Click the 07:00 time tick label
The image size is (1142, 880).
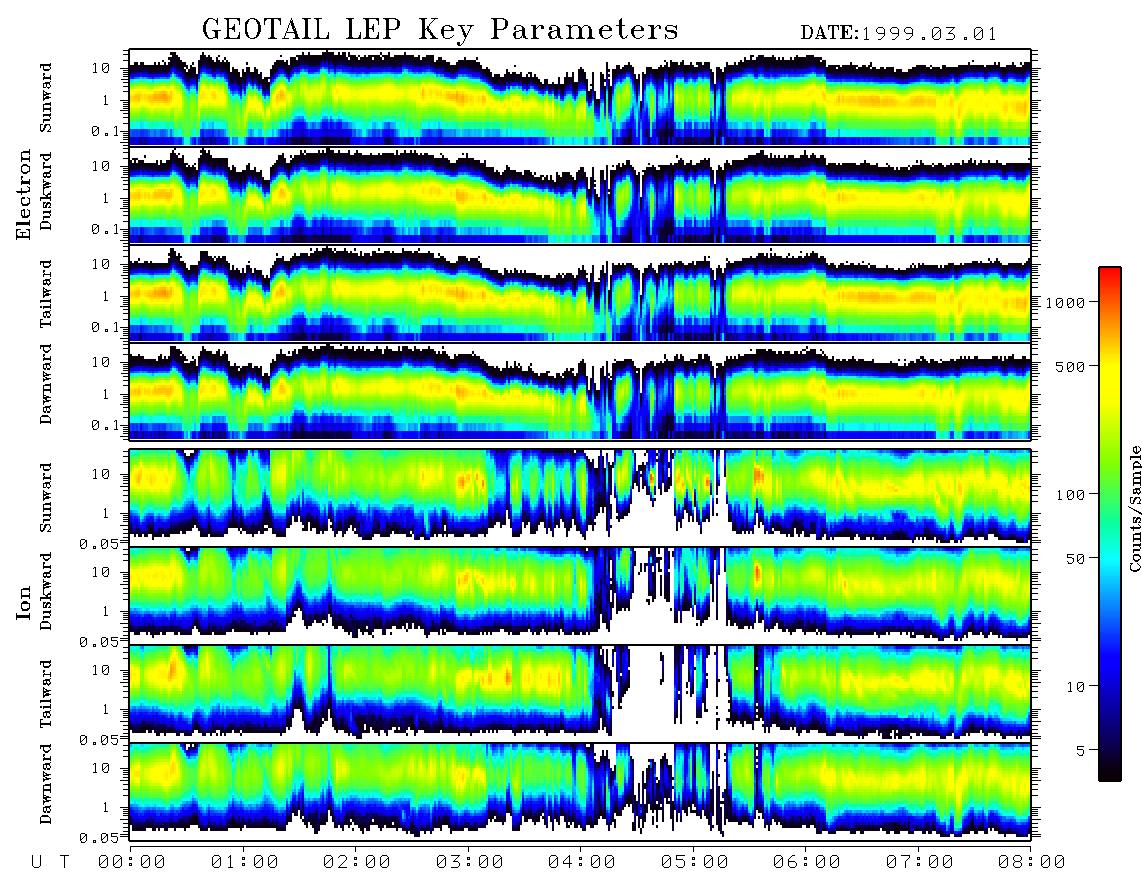(x=919, y=862)
